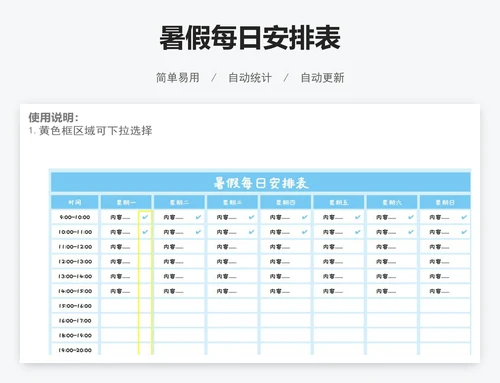Select the 18:00-19:00 time cell

(75, 335)
